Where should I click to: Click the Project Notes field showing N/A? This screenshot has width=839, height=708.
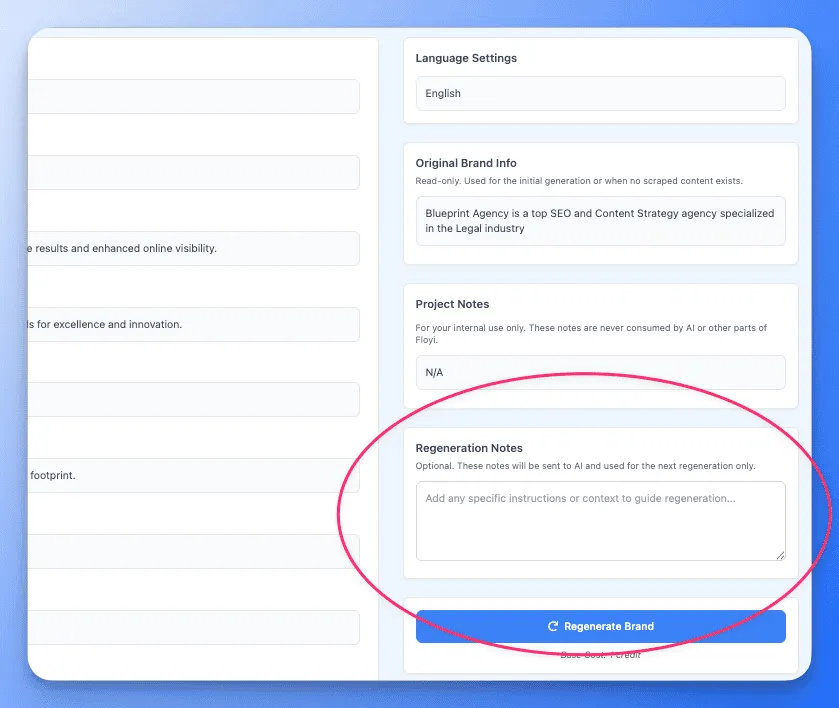pos(600,372)
